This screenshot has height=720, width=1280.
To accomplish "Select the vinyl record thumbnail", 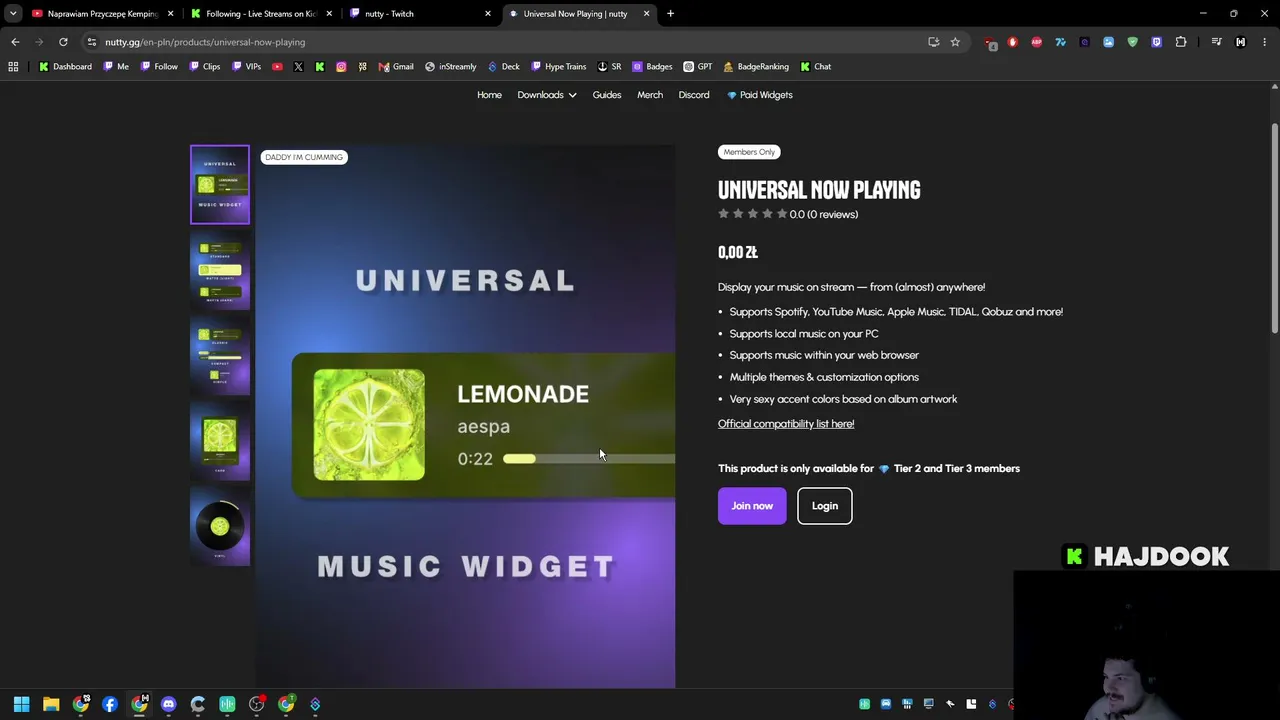I will pyautogui.click(x=220, y=527).
